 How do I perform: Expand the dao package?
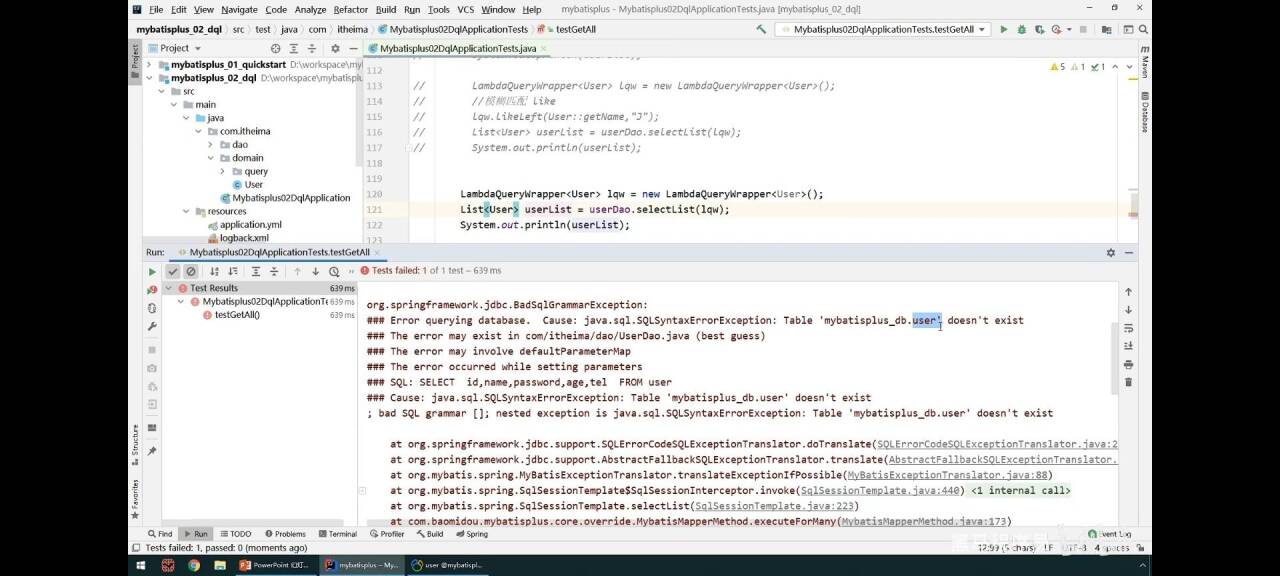point(210,144)
